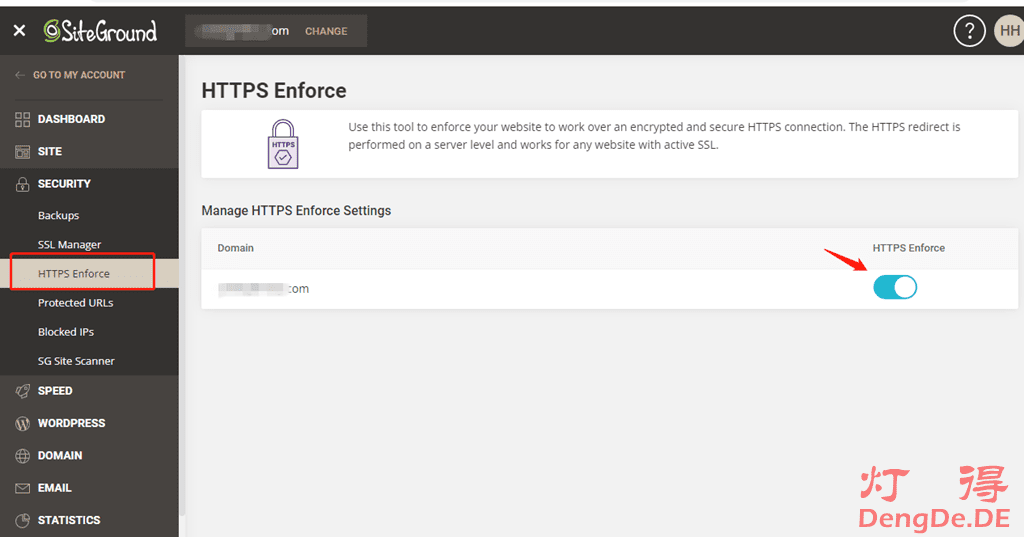The image size is (1024, 537).
Task: Expand the WordPress menu section
Action: pos(71,423)
